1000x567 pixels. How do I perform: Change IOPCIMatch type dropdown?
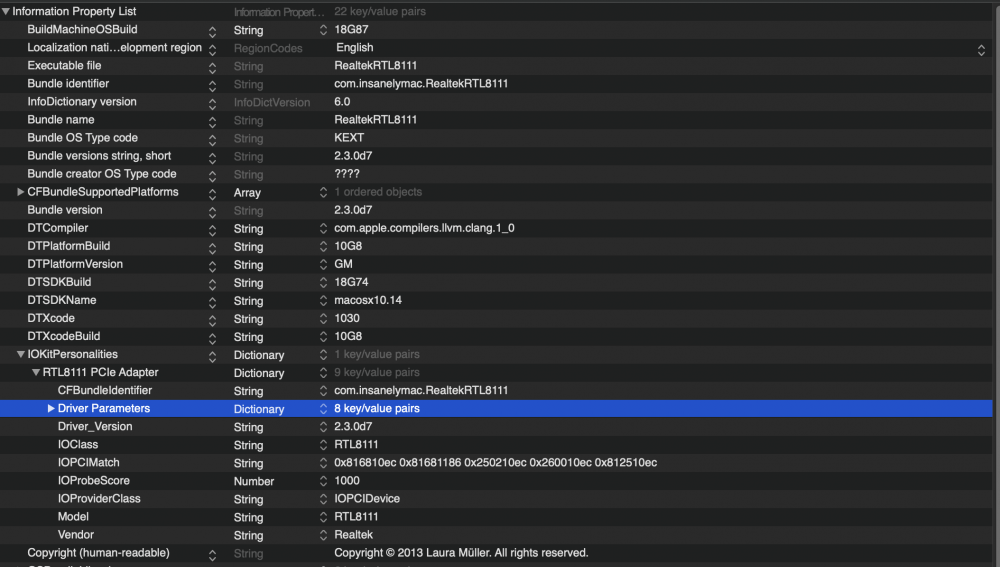[x=323, y=463]
